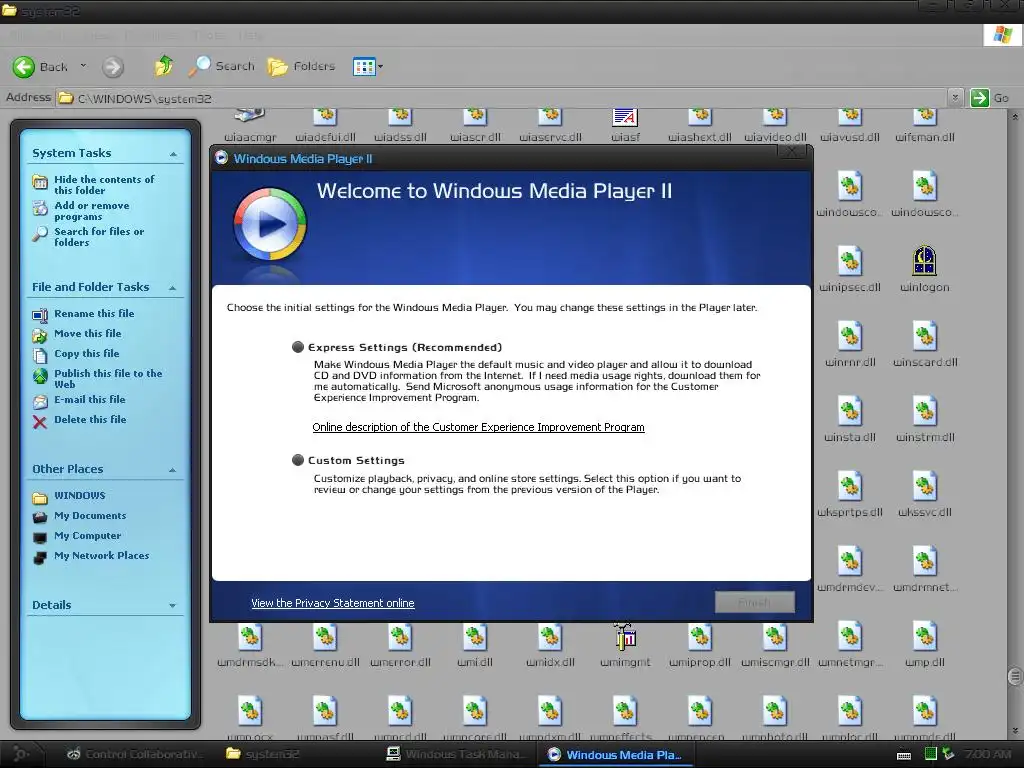The width and height of the screenshot is (1024, 768).
Task: Collapse the System Tasks section
Action: (173, 154)
